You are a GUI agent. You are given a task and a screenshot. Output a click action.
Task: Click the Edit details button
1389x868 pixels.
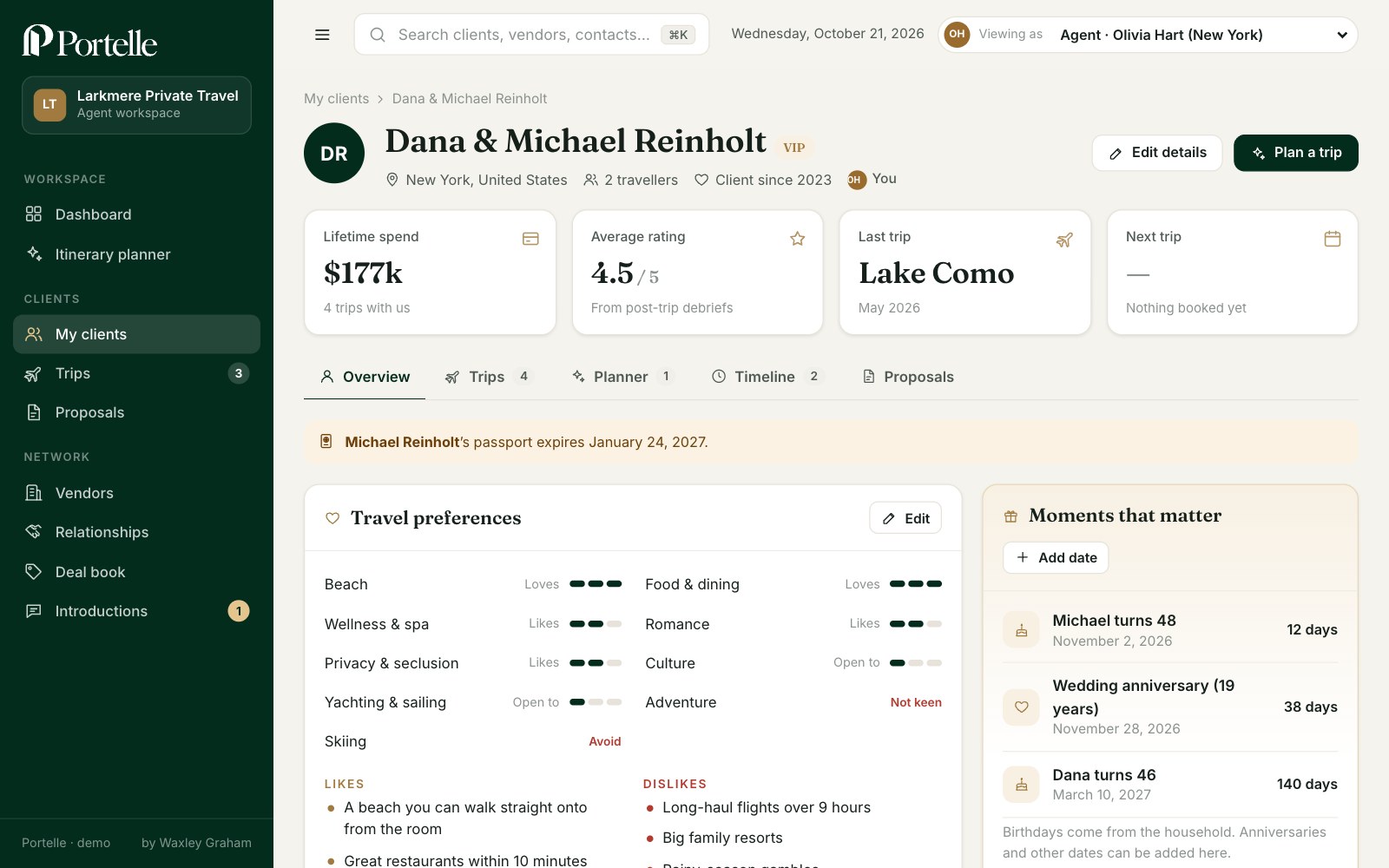pyautogui.click(x=1157, y=153)
